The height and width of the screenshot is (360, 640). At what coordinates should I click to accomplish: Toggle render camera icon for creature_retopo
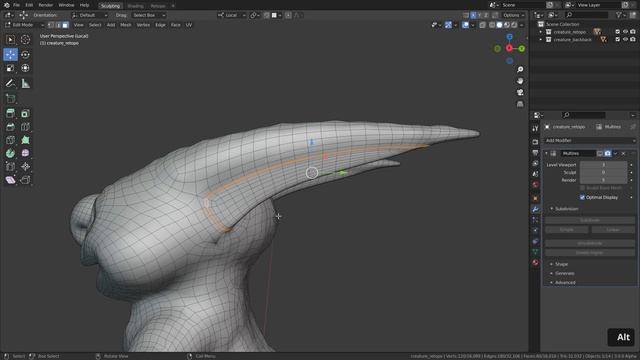point(633,32)
